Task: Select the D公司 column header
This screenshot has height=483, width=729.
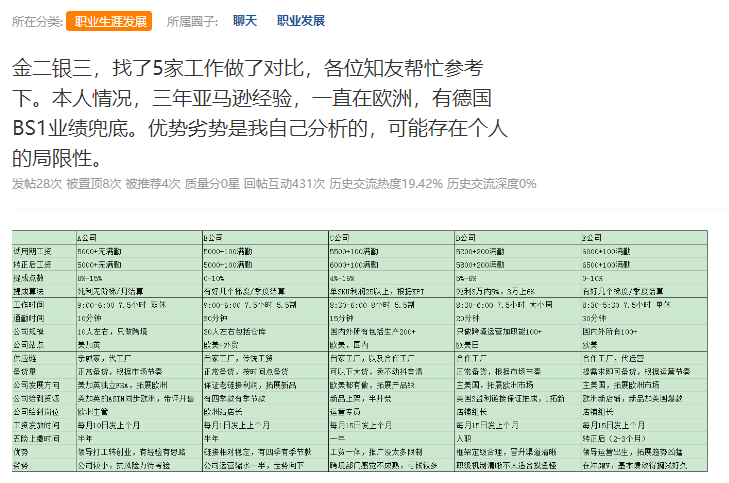Action: tap(465, 238)
